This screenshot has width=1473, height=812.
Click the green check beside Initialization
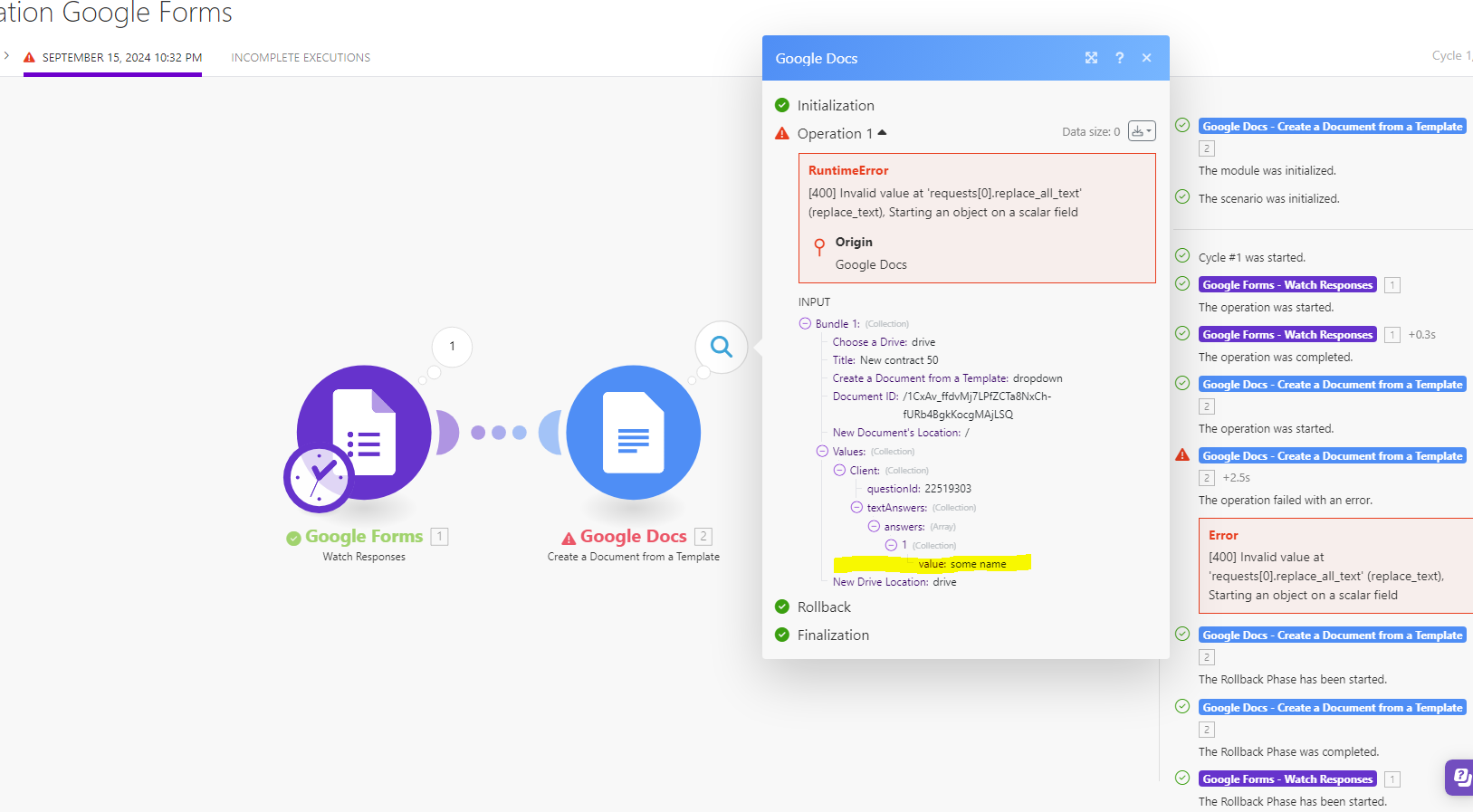pyautogui.click(x=782, y=105)
